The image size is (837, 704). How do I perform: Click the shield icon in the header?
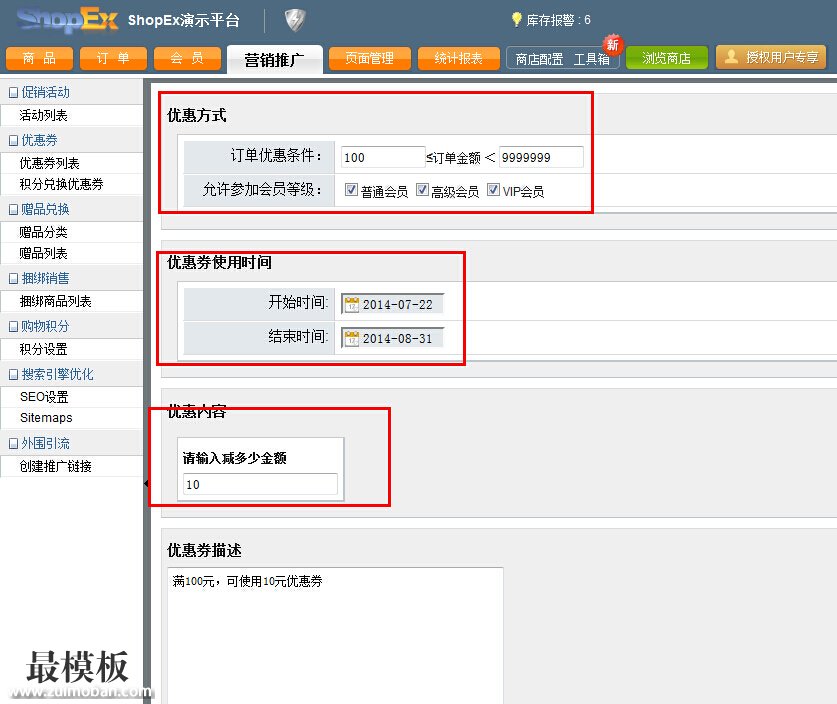pyautogui.click(x=294, y=20)
